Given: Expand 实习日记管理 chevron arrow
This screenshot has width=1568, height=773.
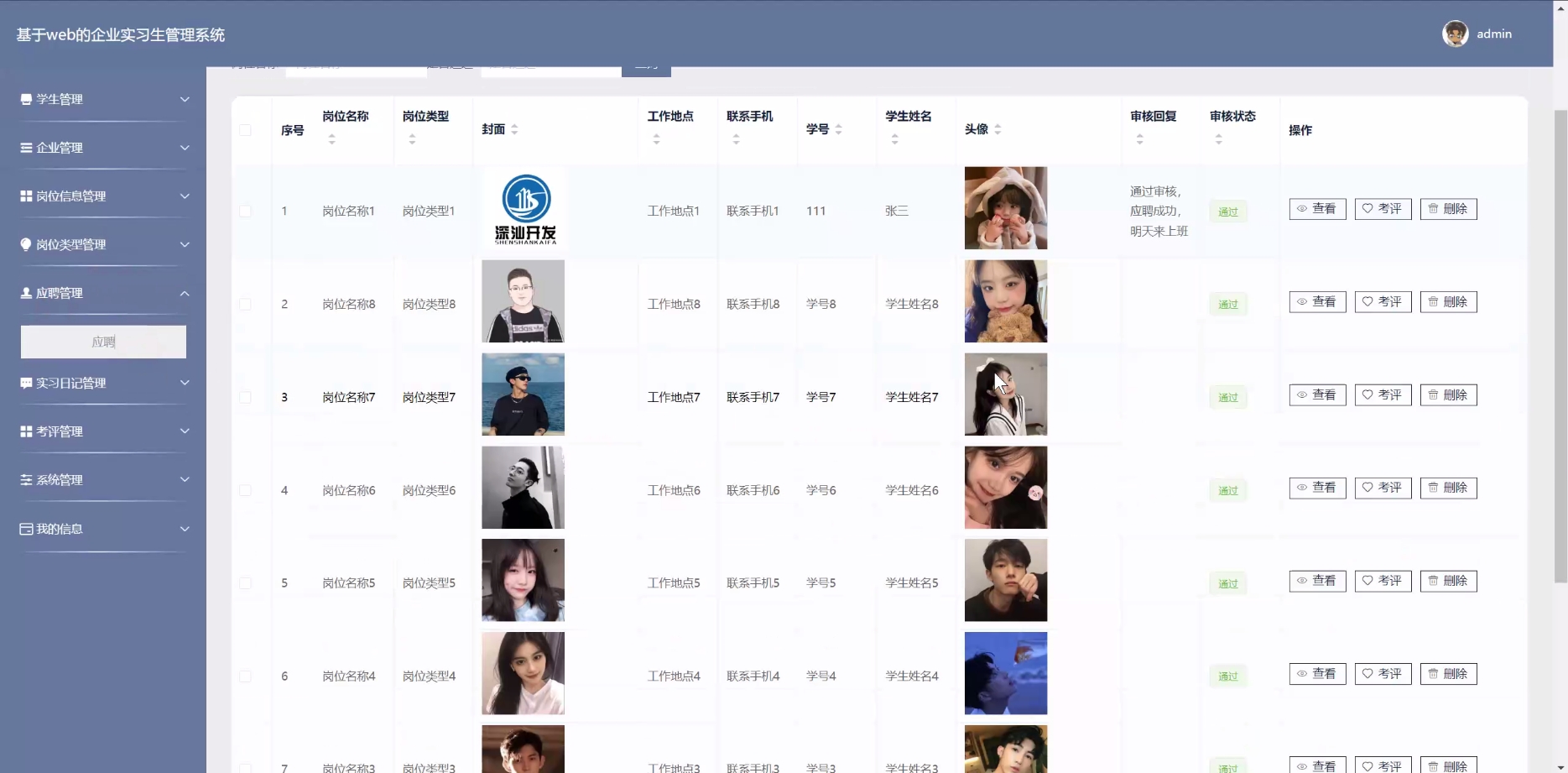Looking at the screenshot, I should (x=185, y=383).
